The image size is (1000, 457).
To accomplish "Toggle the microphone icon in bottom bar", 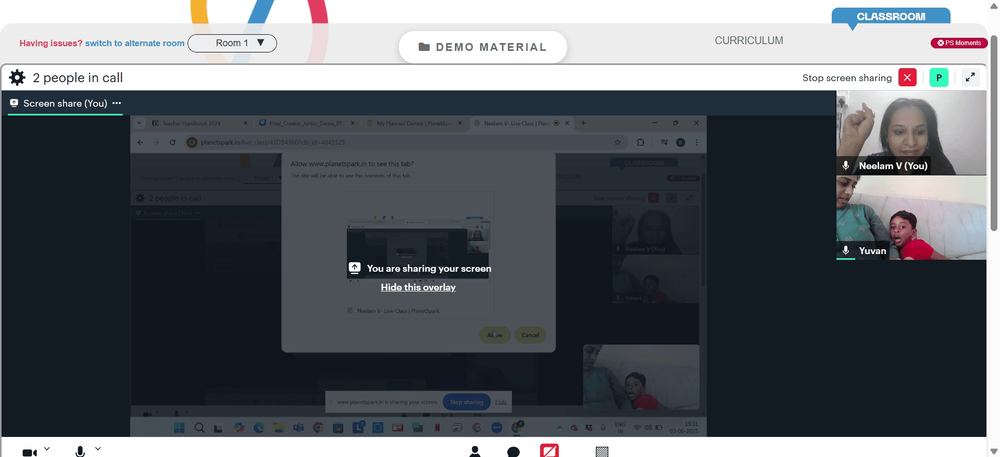I will click(80, 451).
